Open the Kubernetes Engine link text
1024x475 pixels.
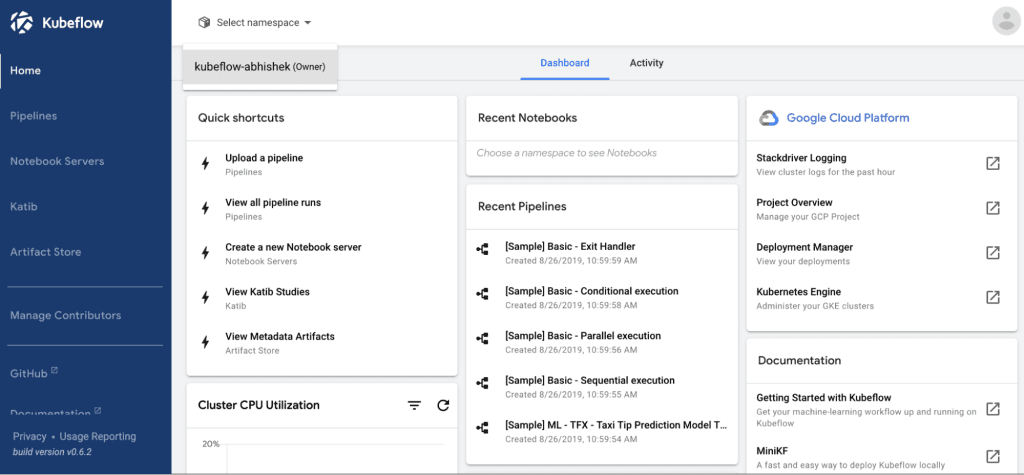coord(799,292)
